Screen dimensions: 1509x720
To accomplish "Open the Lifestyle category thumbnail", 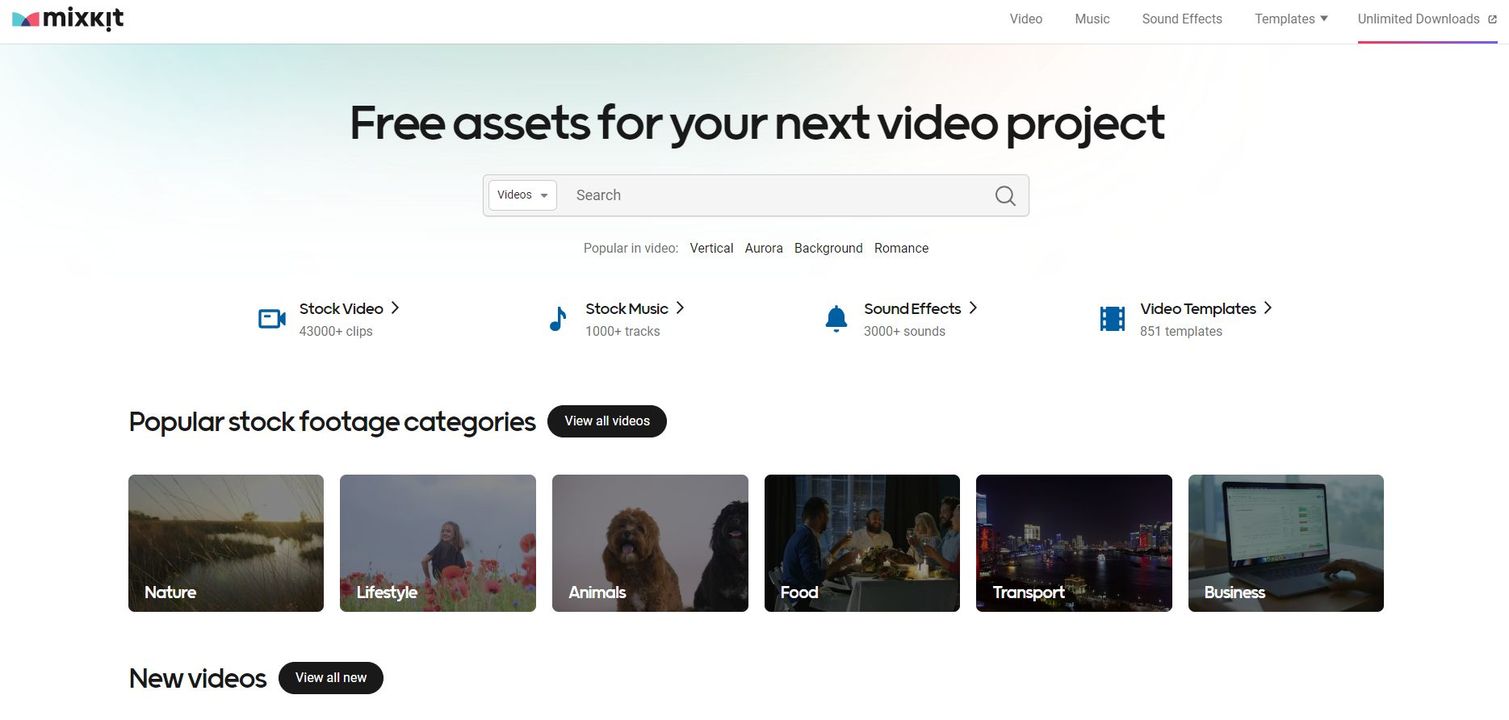I will (438, 543).
